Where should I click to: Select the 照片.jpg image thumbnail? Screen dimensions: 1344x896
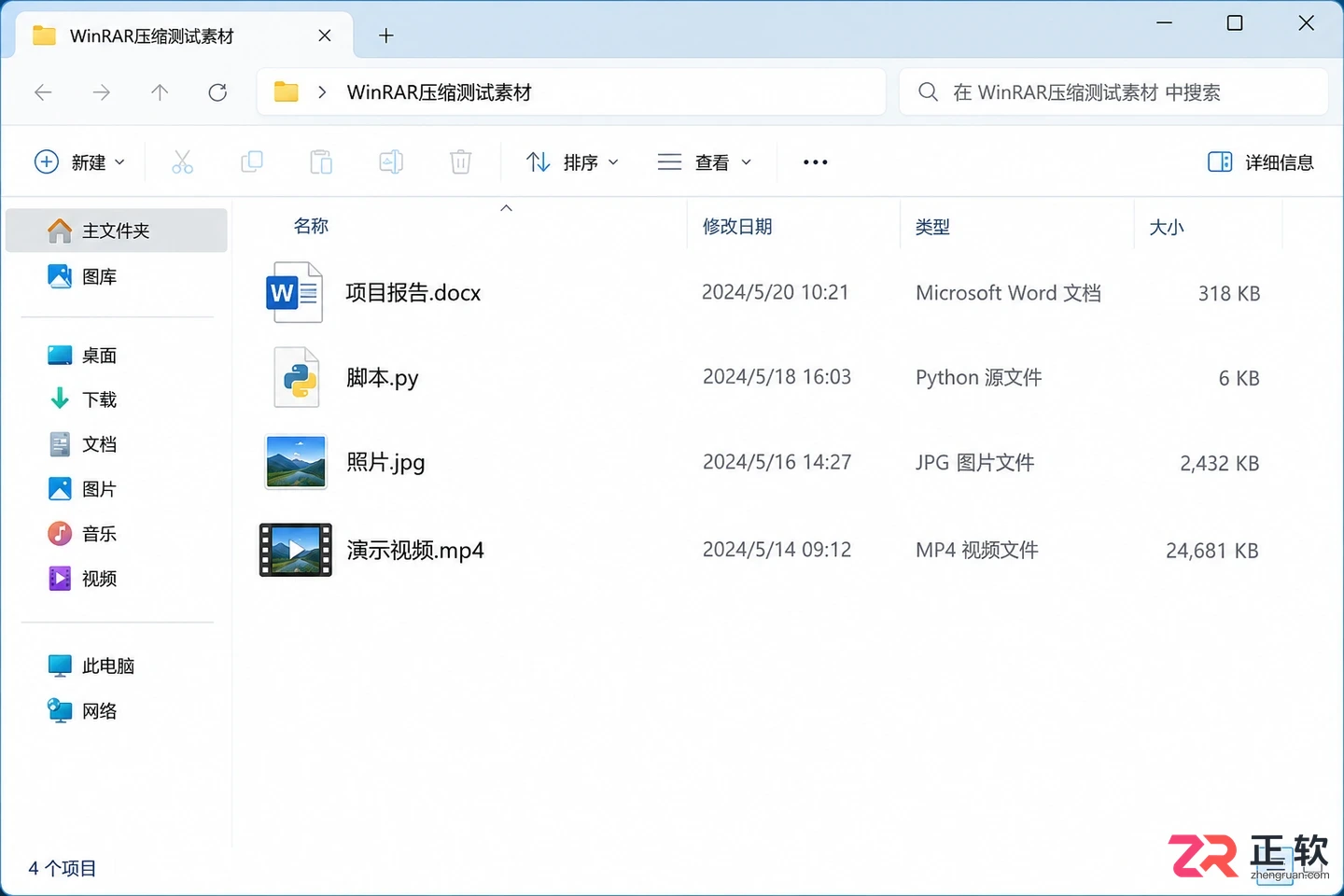[x=296, y=462]
